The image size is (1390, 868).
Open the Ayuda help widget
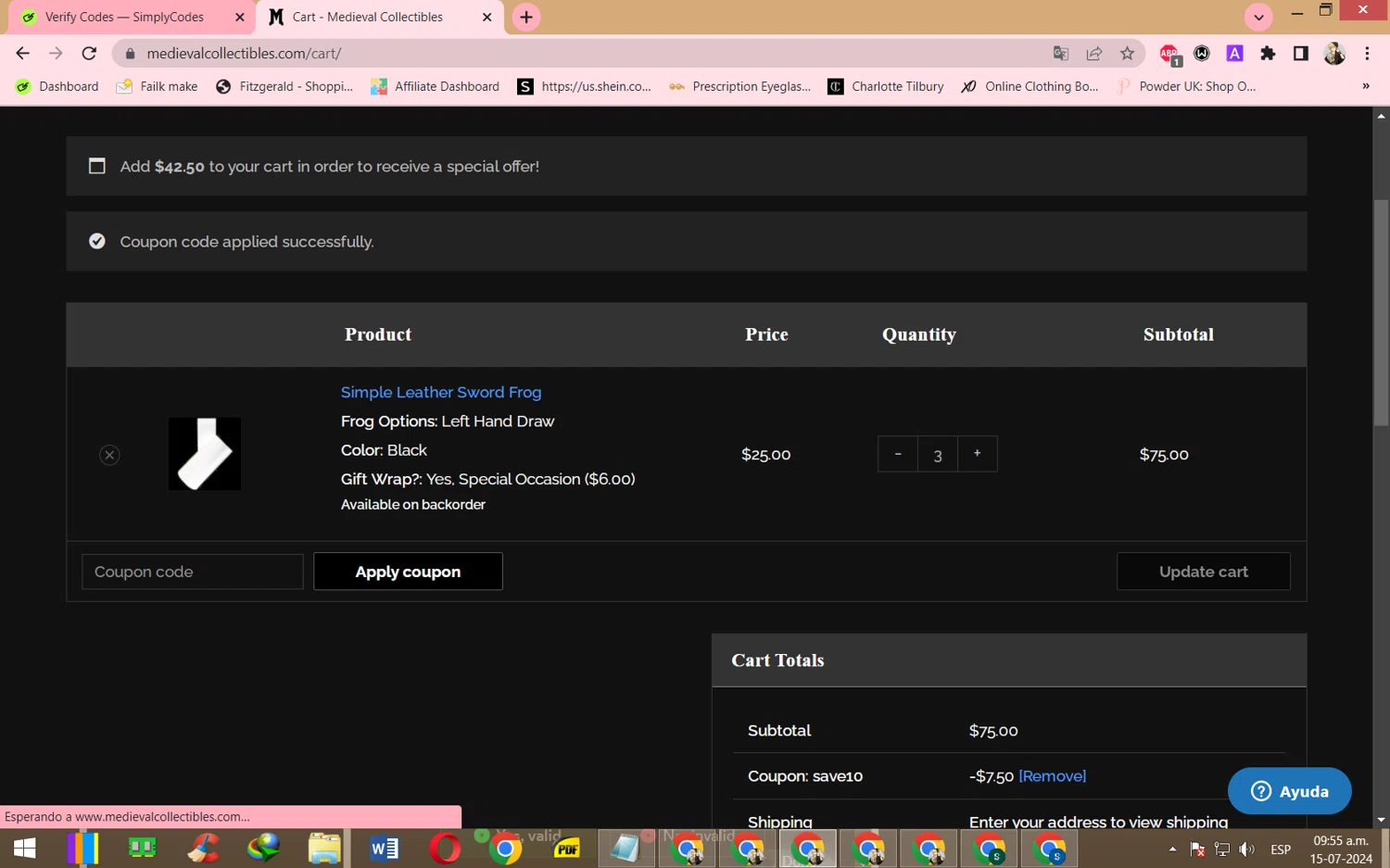click(1289, 791)
